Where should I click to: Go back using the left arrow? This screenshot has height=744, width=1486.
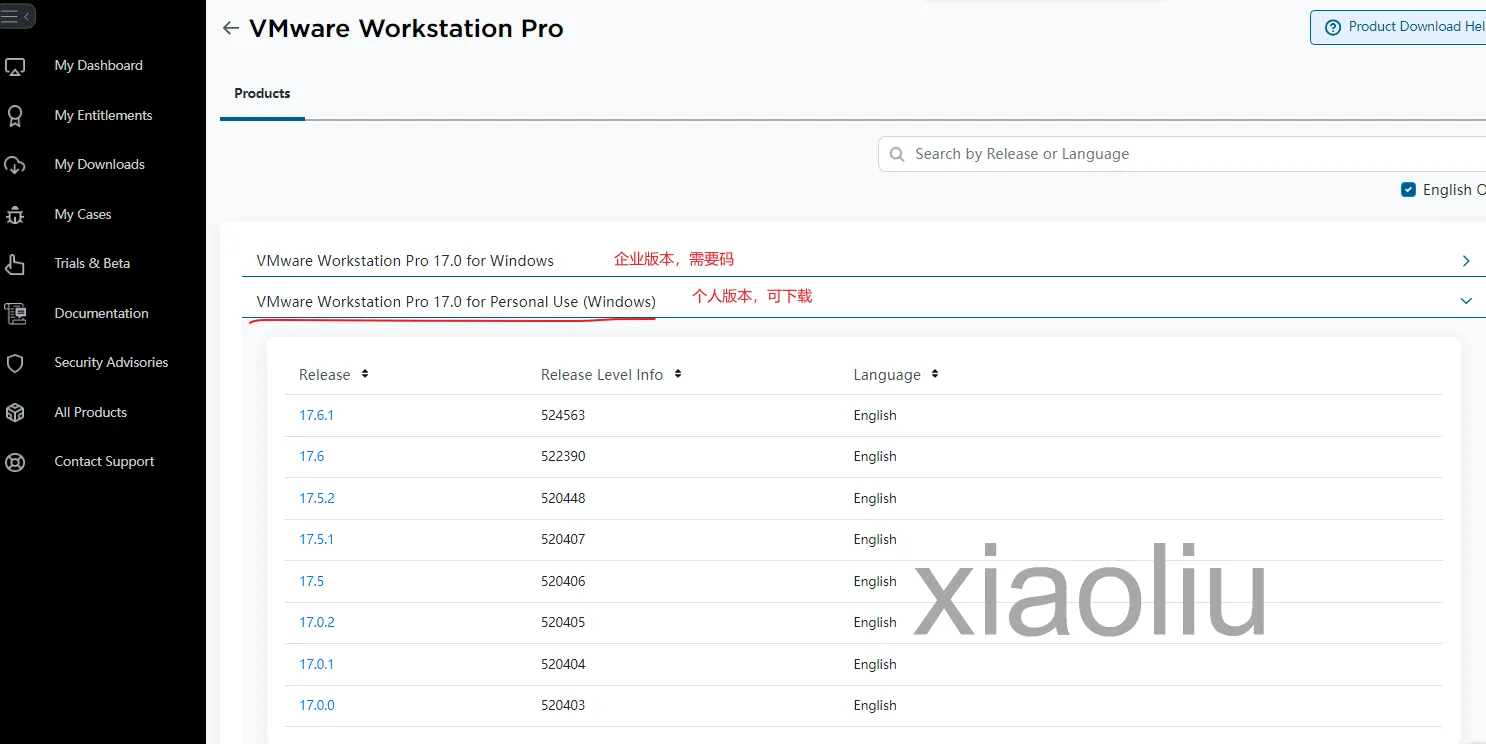231,28
